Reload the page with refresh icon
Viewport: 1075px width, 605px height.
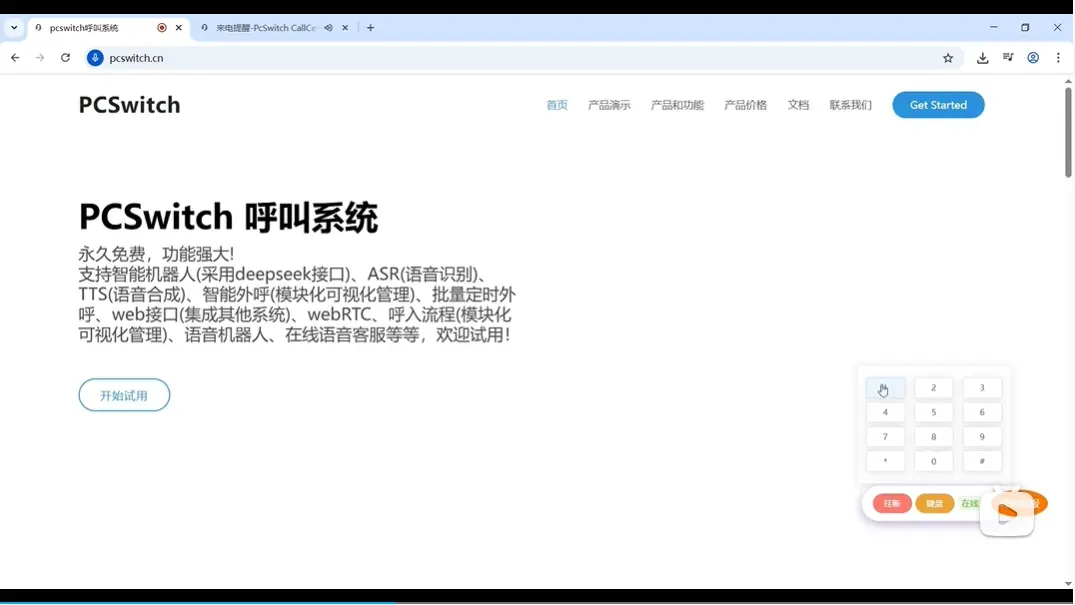point(65,58)
